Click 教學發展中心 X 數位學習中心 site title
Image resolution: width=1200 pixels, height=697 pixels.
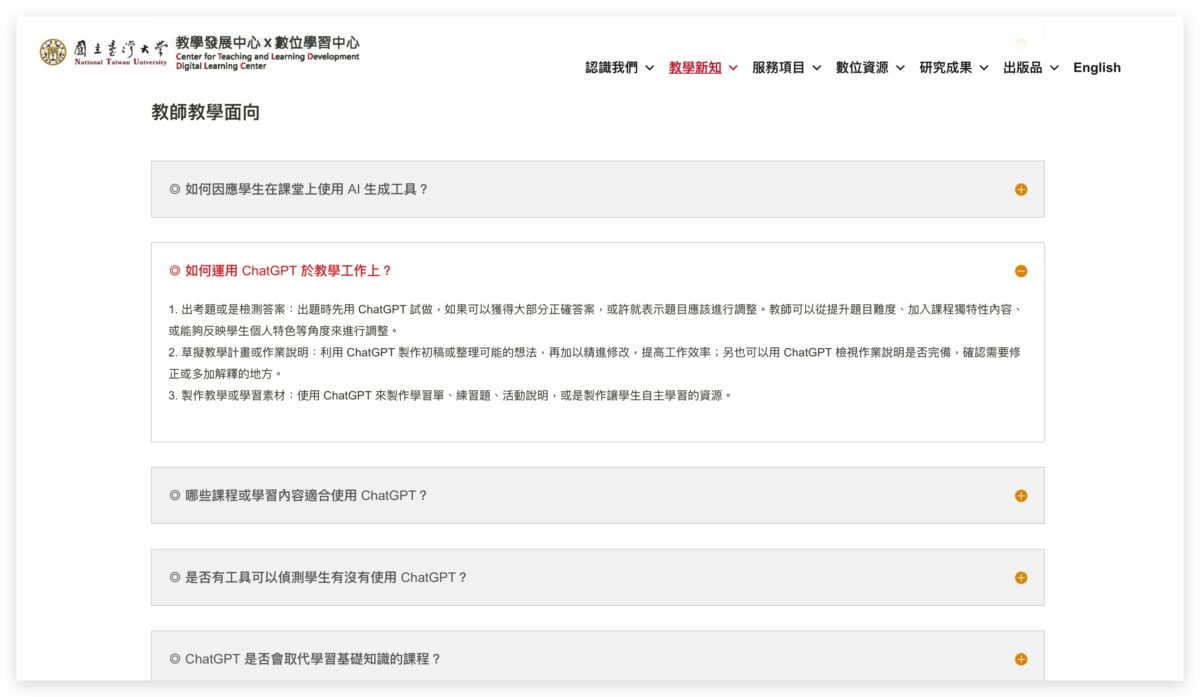coord(267,43)
